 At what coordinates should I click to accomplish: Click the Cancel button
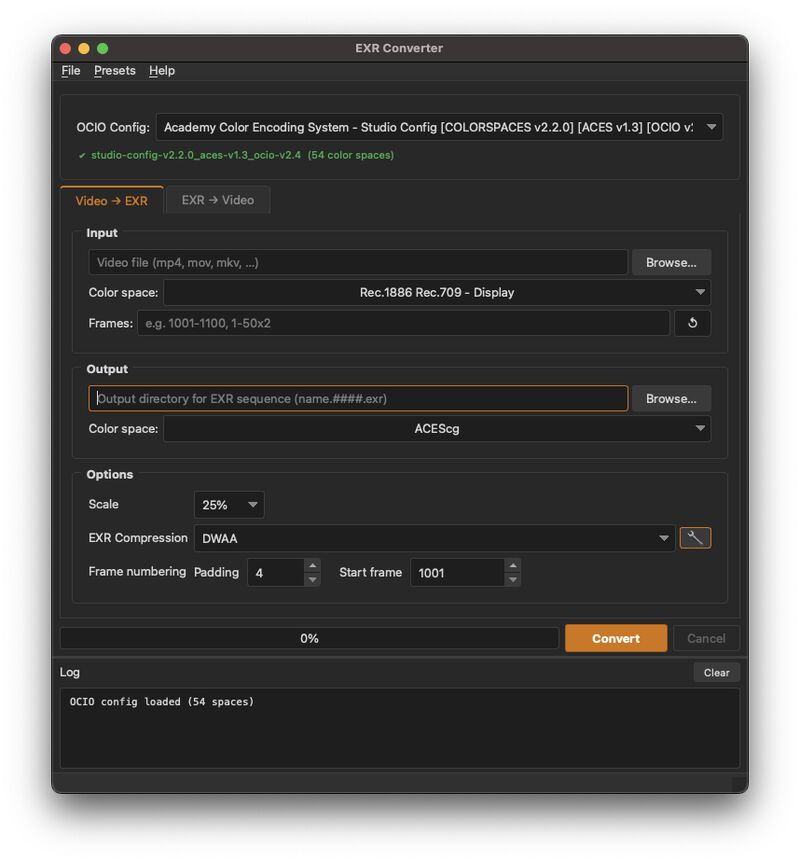(706, 638)
